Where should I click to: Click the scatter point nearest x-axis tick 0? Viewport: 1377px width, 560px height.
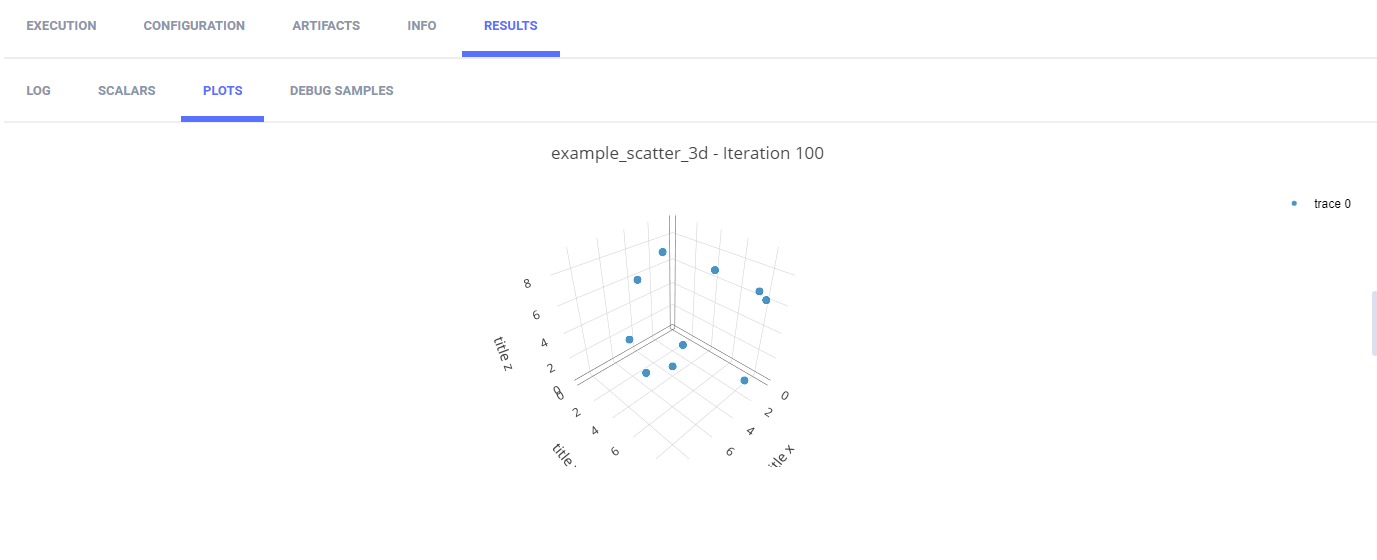[x=744, y=381]
